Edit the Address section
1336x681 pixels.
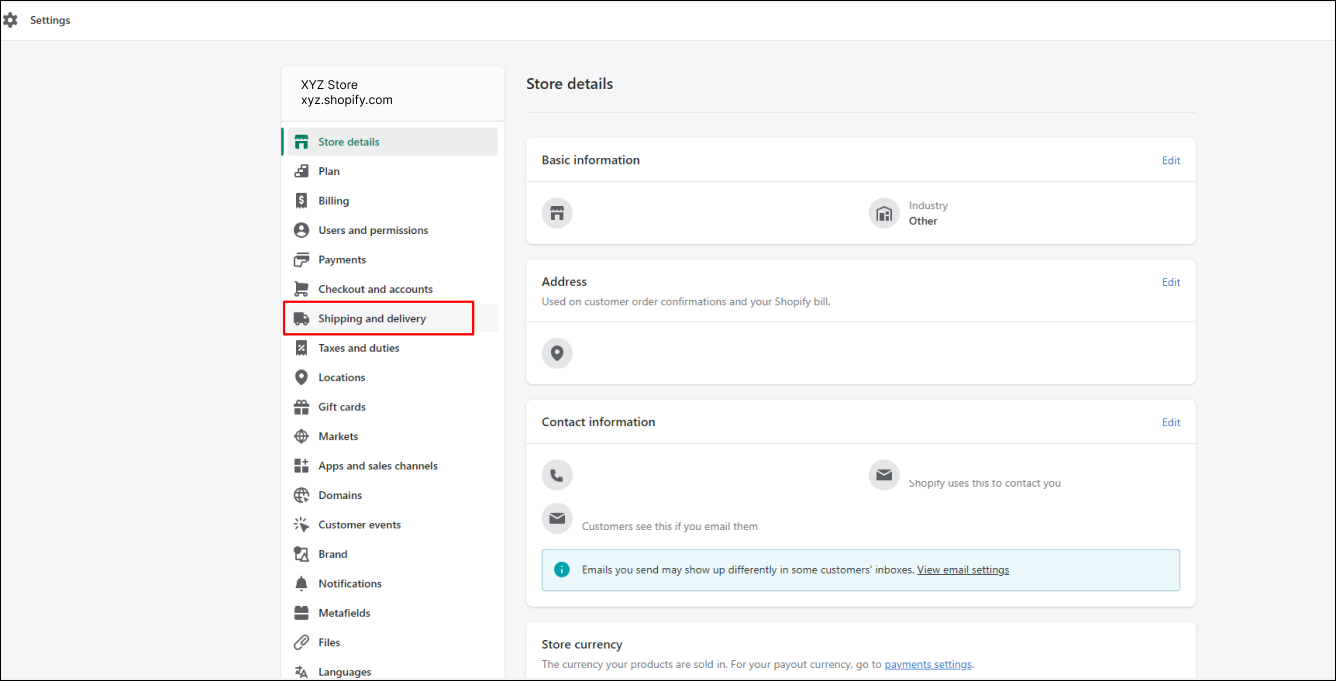click(1171, 283)
